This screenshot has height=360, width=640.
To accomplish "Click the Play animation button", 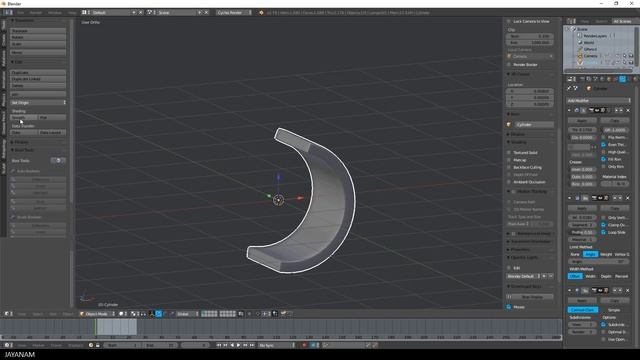I will (x=238, y=345).
